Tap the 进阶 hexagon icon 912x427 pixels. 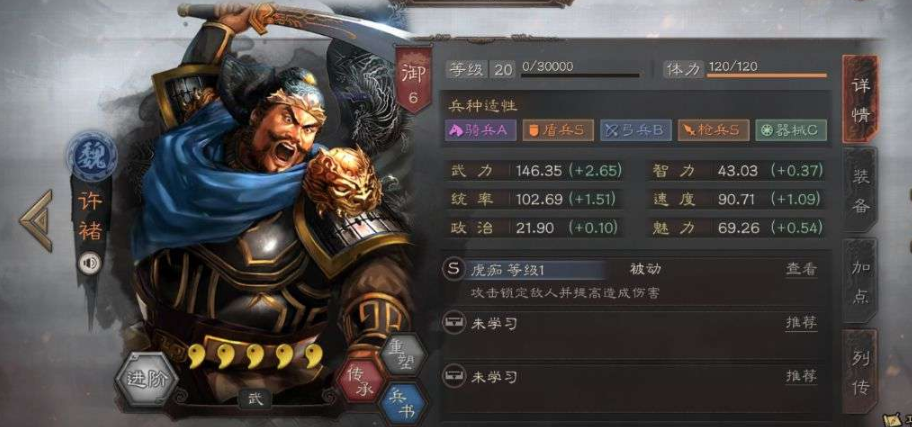point(145,379)
